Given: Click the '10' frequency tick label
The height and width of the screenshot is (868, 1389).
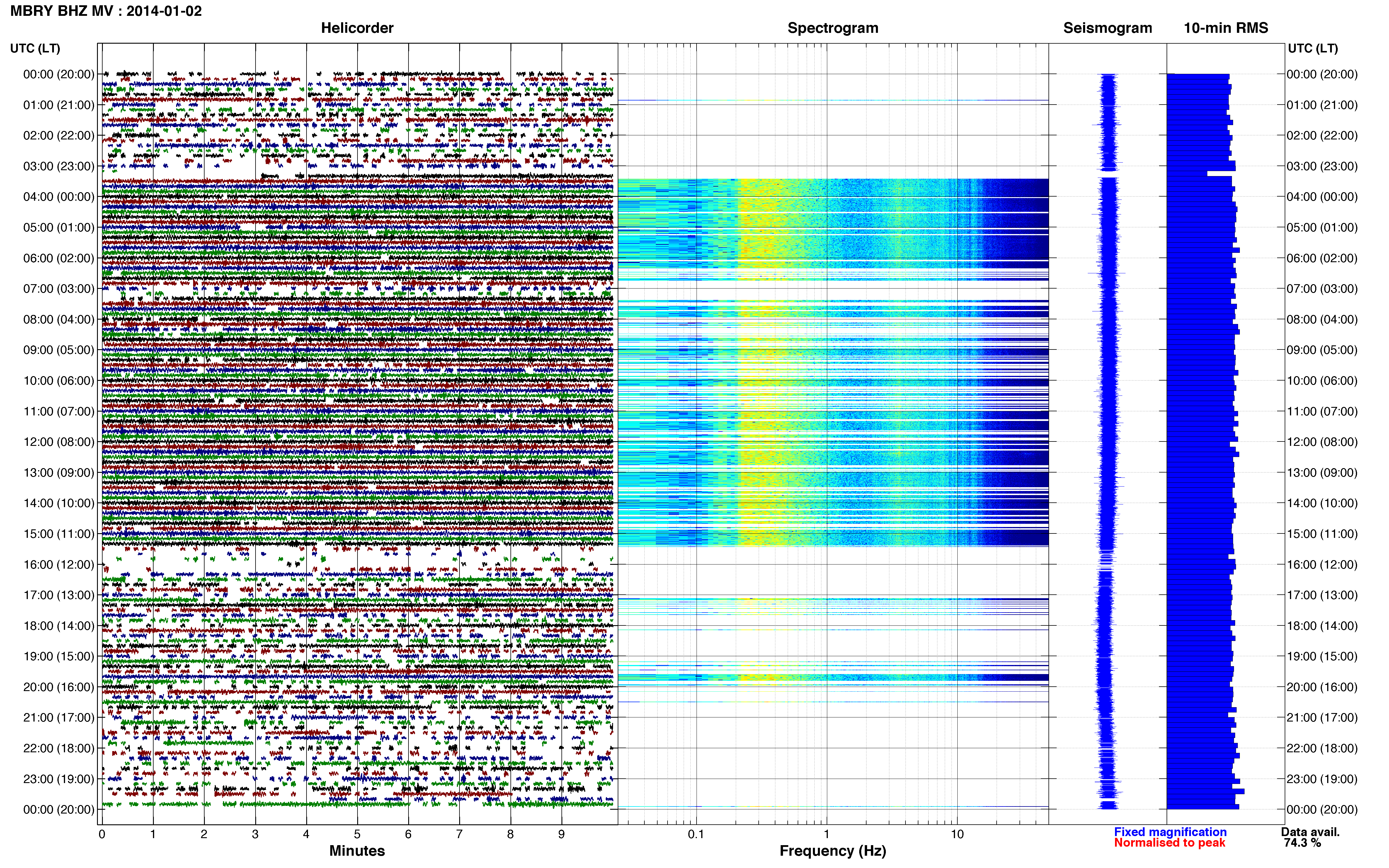Looking at the screenshot, I should pyautogui.click(x=957, y=834).
